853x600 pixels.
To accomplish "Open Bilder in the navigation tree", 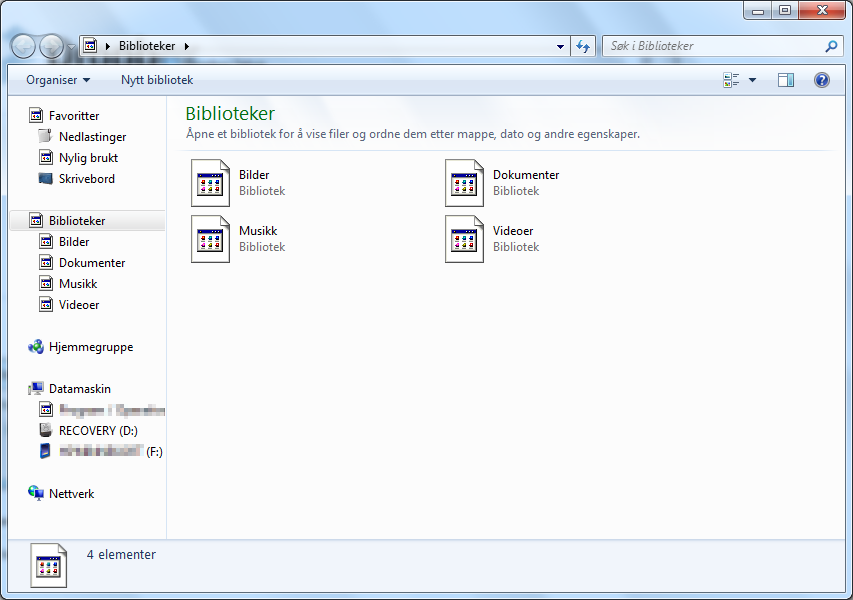I will (74, 242).
